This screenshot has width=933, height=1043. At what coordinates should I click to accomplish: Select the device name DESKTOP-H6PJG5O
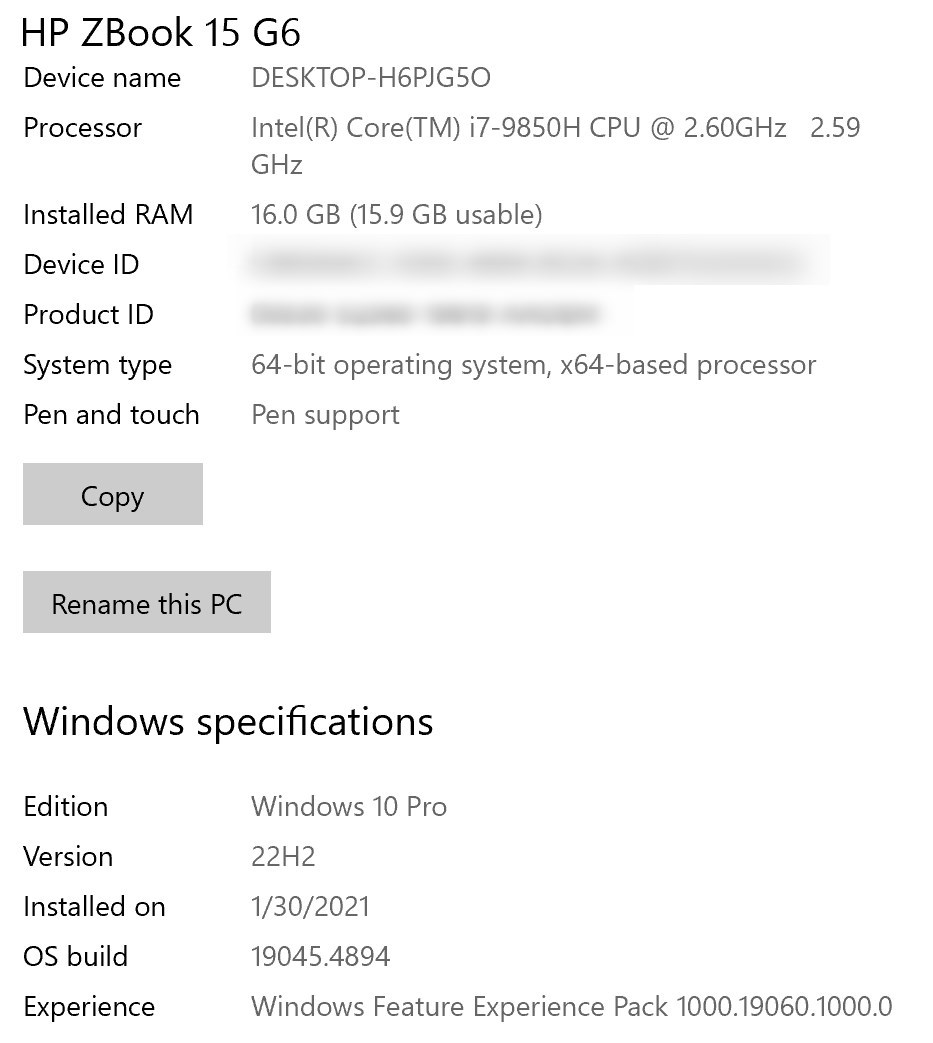coord(370,77)
